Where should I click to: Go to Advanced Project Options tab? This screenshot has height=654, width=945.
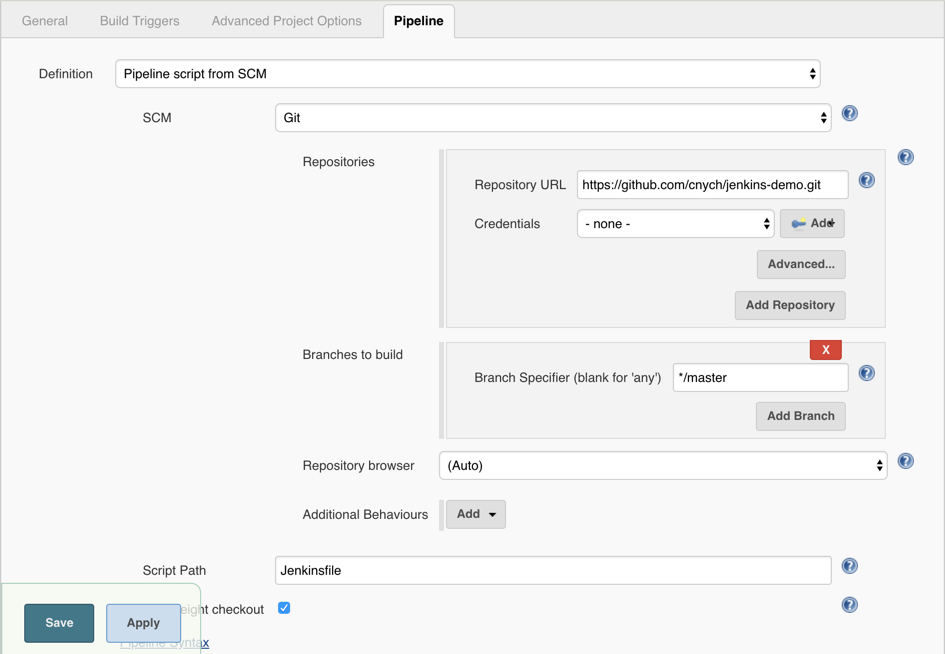click(x=287, y=21)
